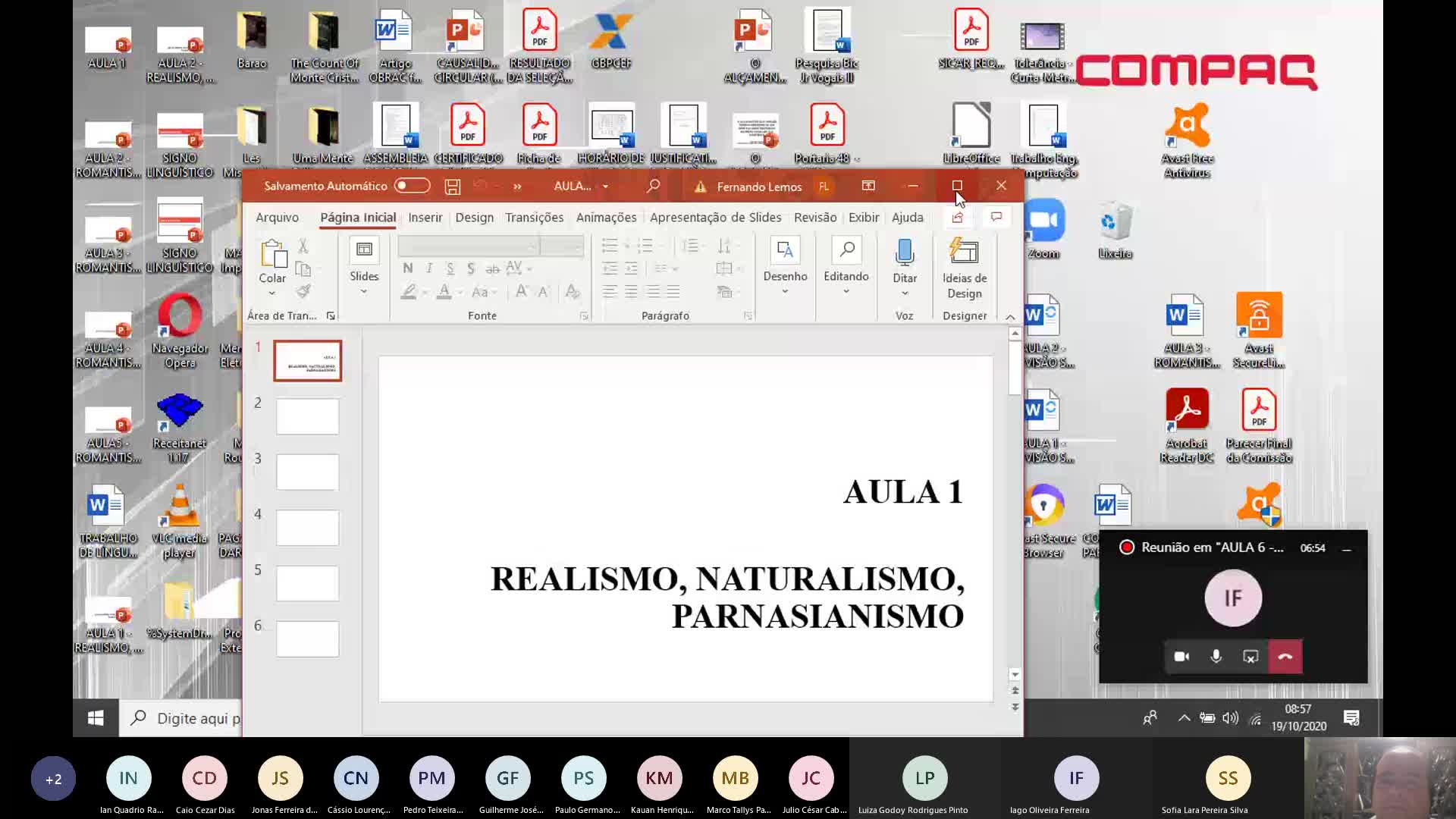Select slide 5 thumbnail
Viewport: 1456px width, 819px height.
[x=307, y=583]
